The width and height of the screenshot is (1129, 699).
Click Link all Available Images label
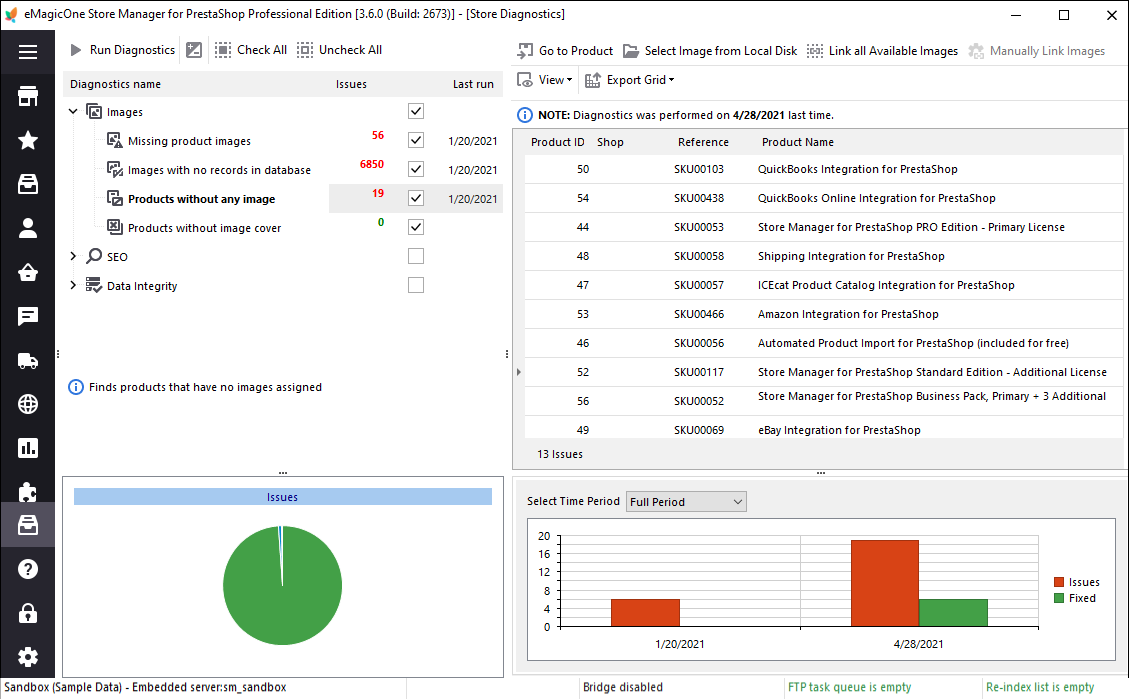(x=893, y=51)
